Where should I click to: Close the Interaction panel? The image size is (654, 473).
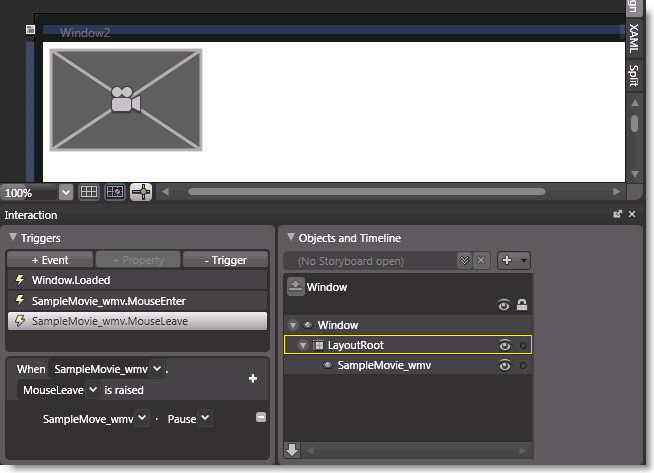632,214
